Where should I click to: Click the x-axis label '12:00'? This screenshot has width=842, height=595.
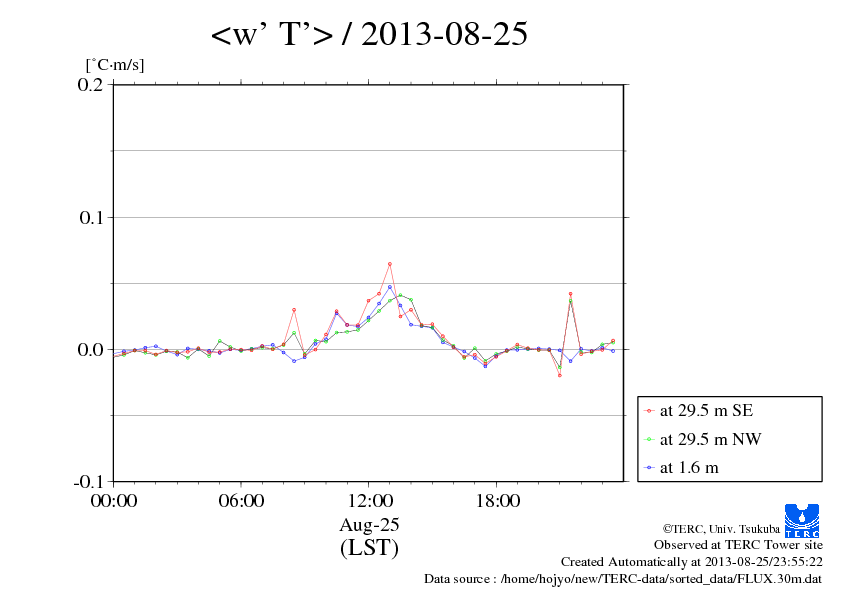pos(370,501)
